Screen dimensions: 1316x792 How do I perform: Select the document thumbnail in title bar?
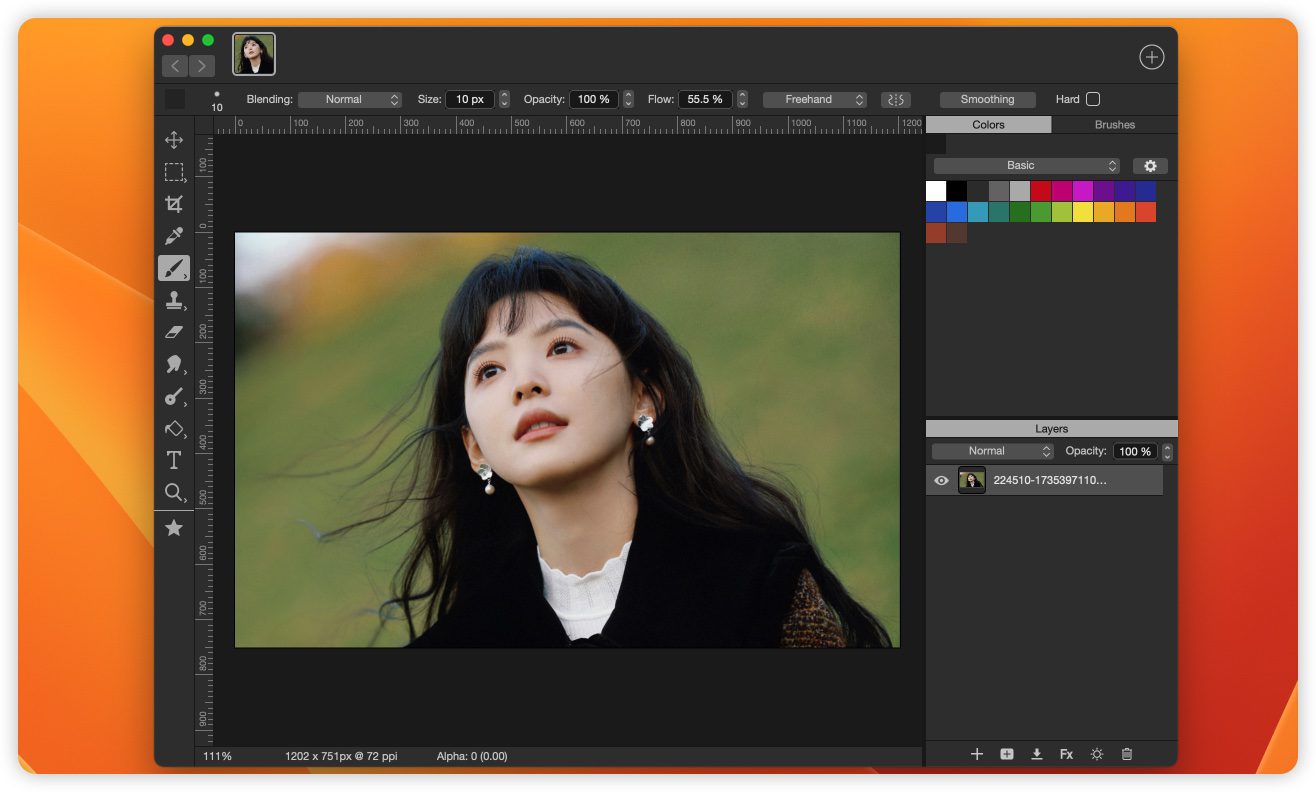[x=254, y=54]
